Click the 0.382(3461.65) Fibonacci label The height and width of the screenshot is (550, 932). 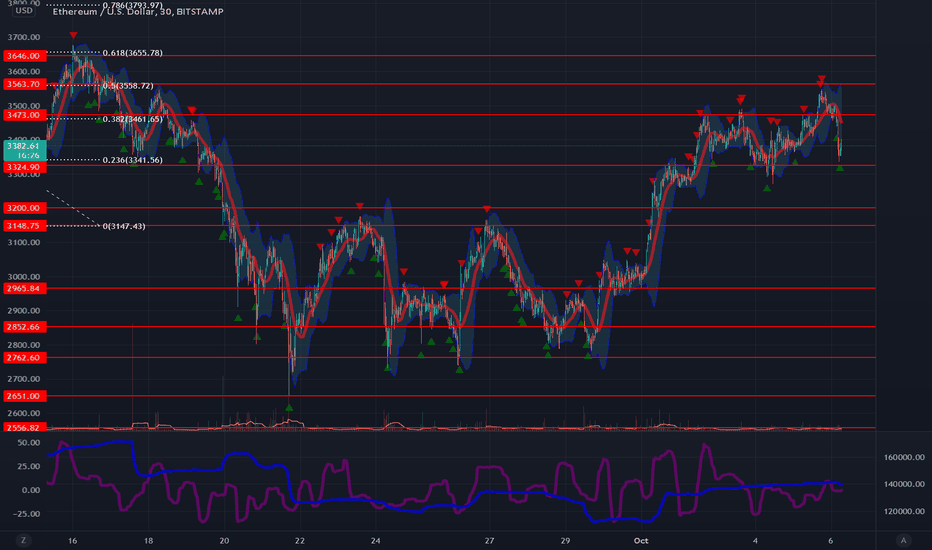pyautogui.click(x=133, y=119)
